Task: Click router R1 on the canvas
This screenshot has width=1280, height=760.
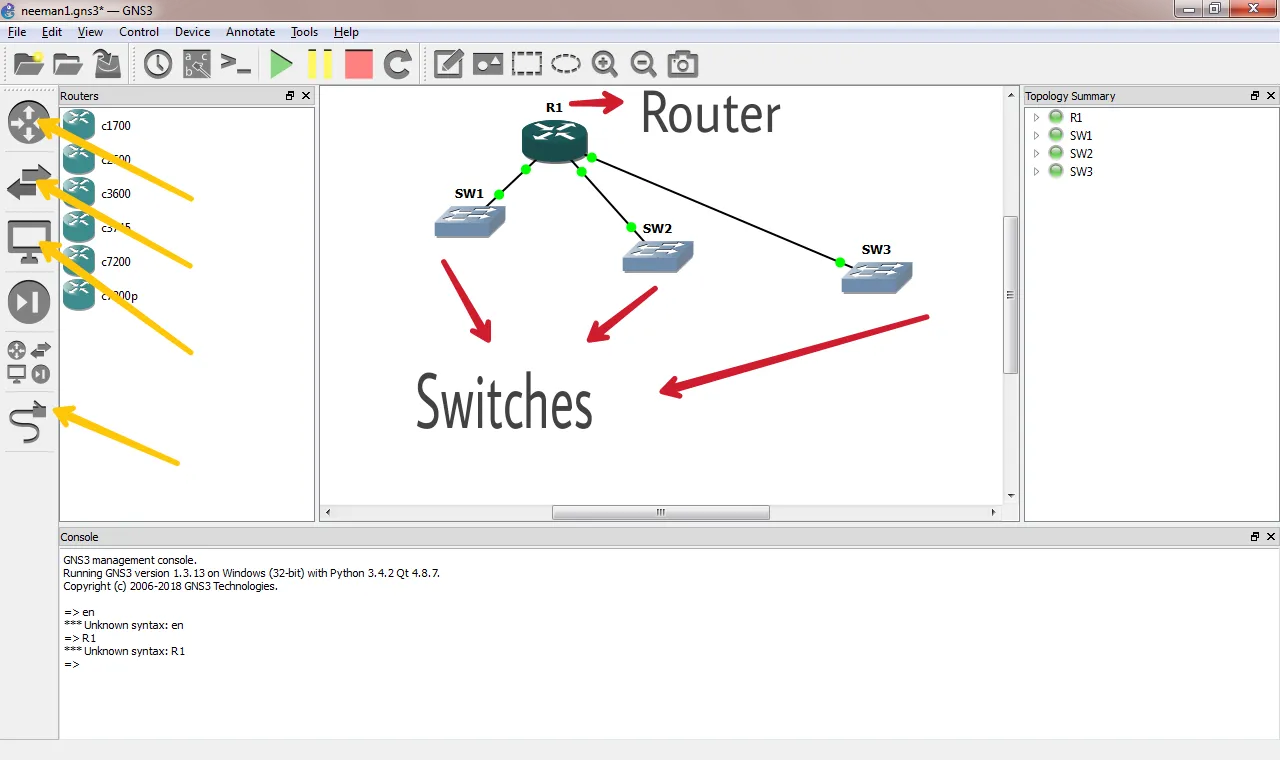Action: (x=554, y=140)
